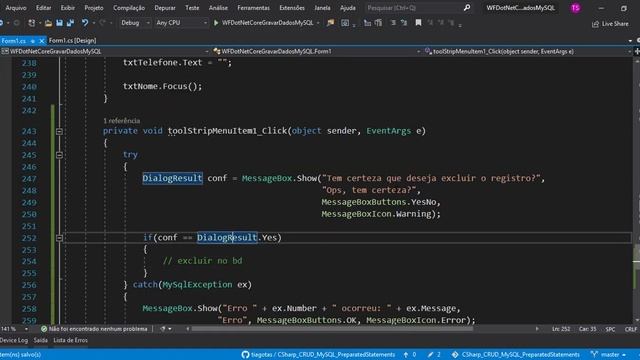Image resolution: width=640 pixels, height=360 pixels.
Task: Open the Ferramentas menu
Action: (x=253, y=8)
